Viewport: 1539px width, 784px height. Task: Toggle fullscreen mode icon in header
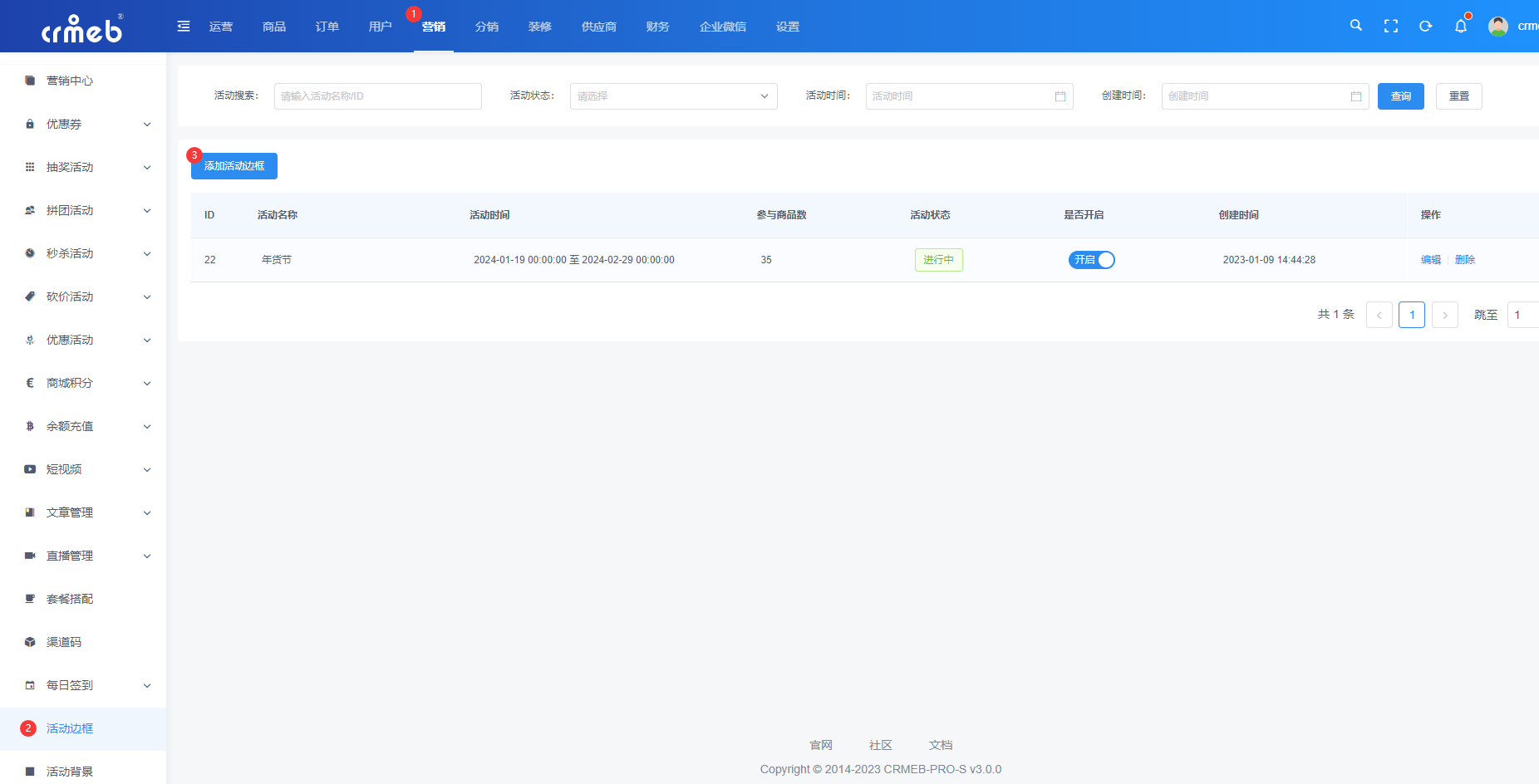coord(1391,27)
